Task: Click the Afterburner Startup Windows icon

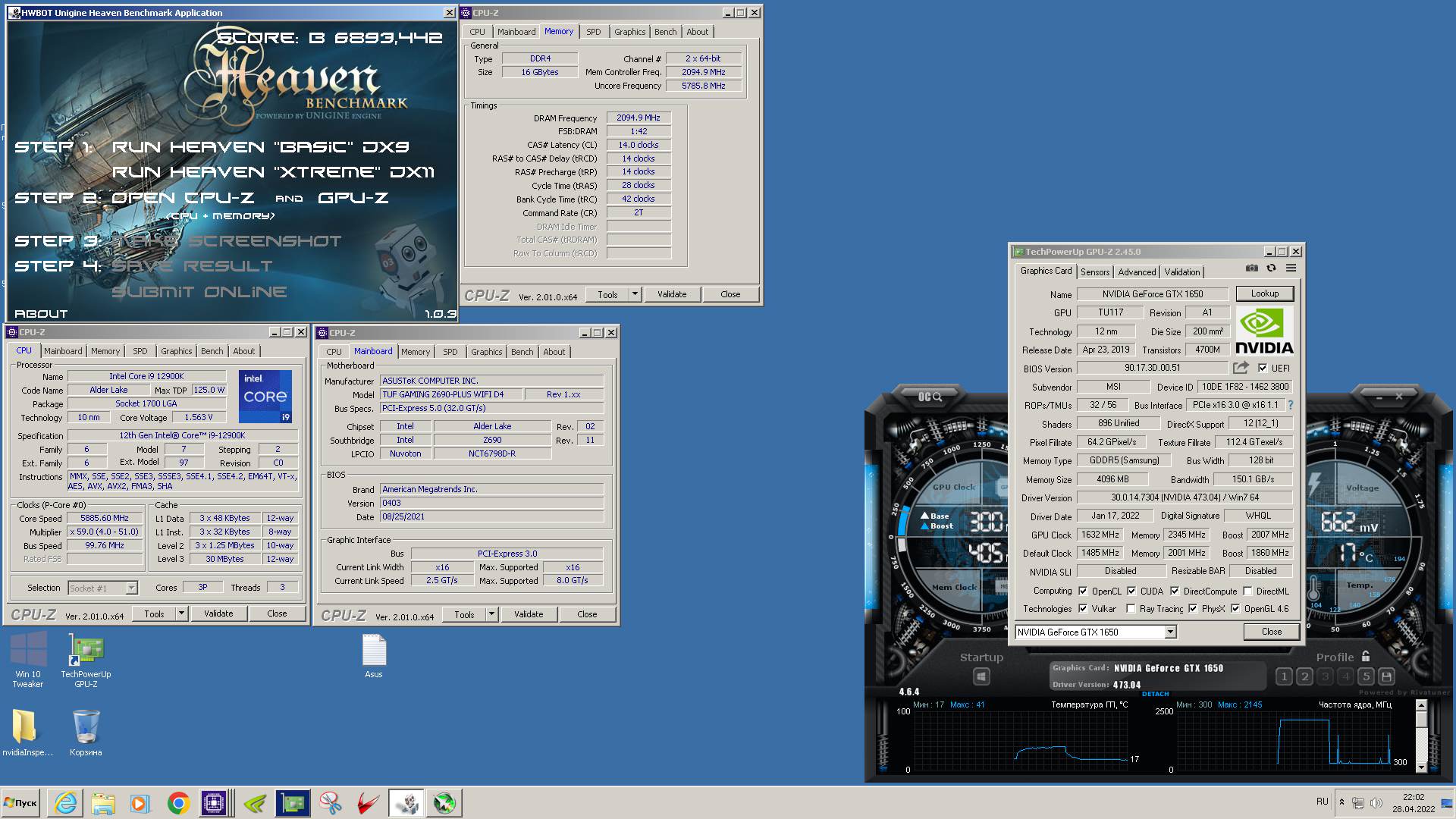Action: coord(981,676)
